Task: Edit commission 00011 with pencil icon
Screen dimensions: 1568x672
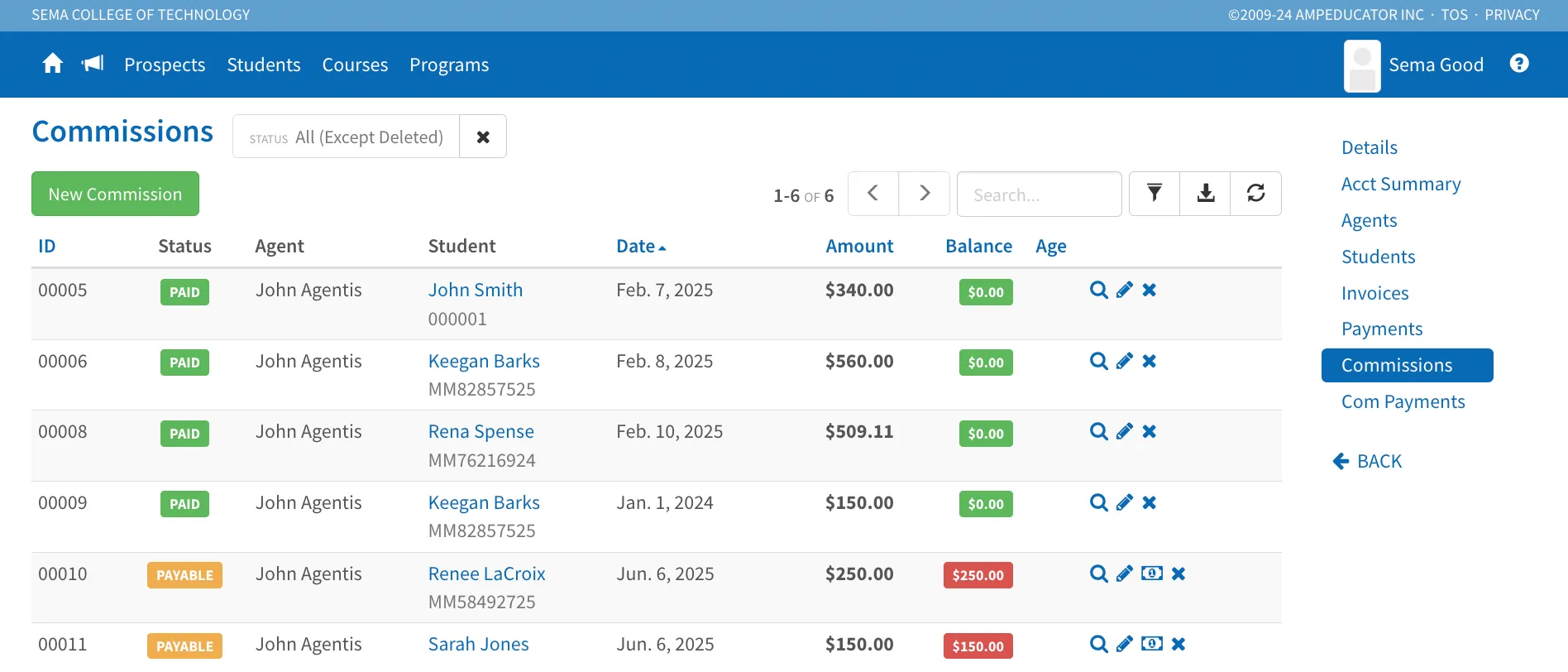Action: pos(1125,644)
